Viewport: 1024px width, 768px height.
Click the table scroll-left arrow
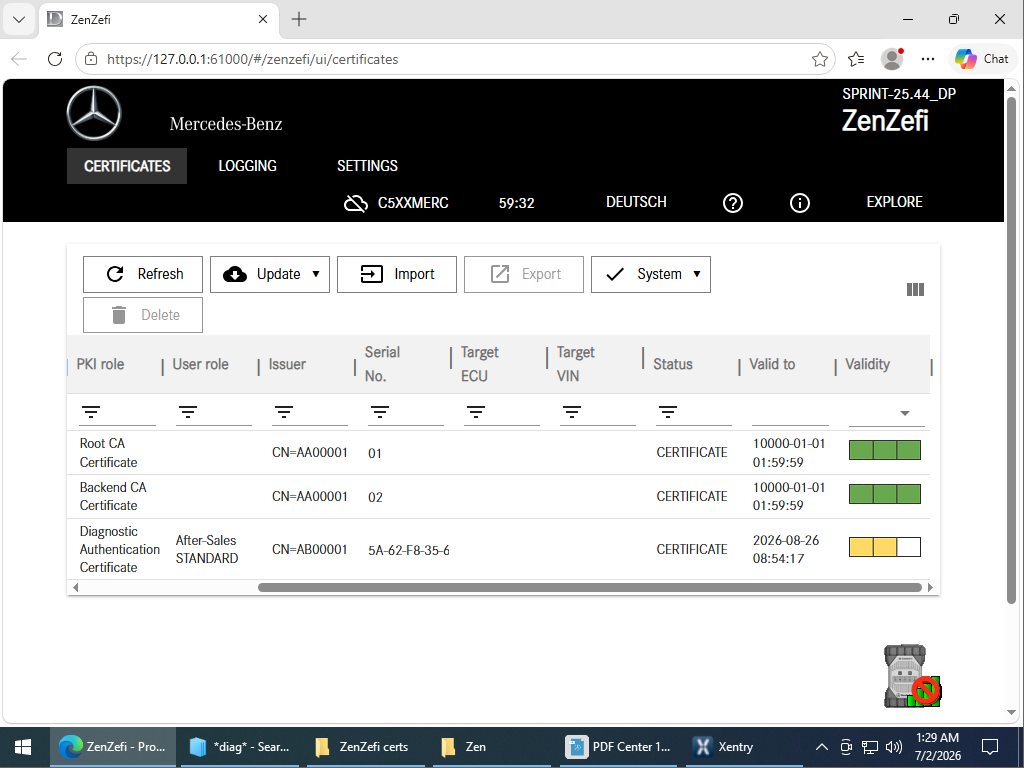(76, 587)
